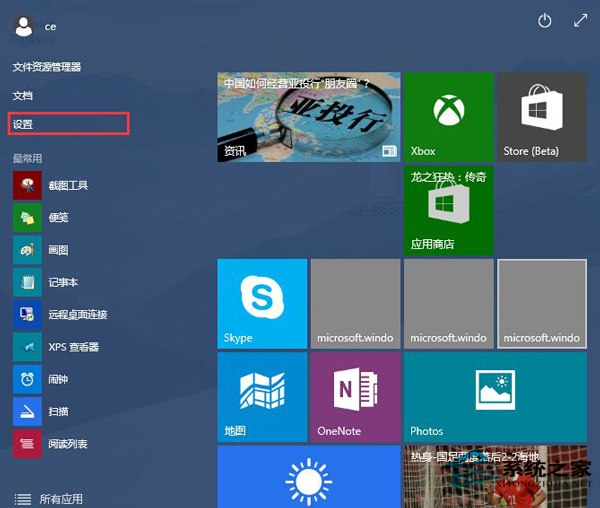Click the 记事本 text label
This screenshot has height=508, width=600.
pyautogui.click(x=63, y=282)
